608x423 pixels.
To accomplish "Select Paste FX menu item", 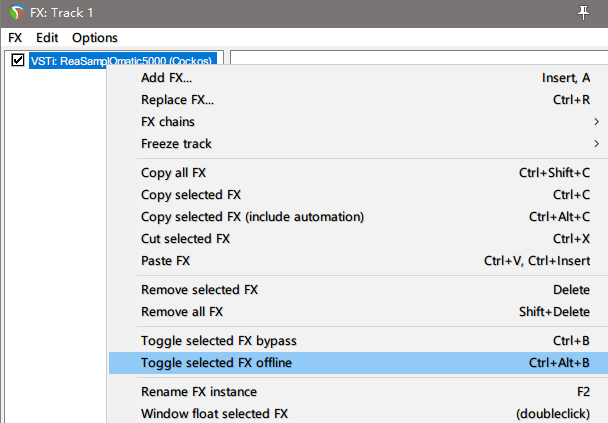I will click(x=358, y=261).
